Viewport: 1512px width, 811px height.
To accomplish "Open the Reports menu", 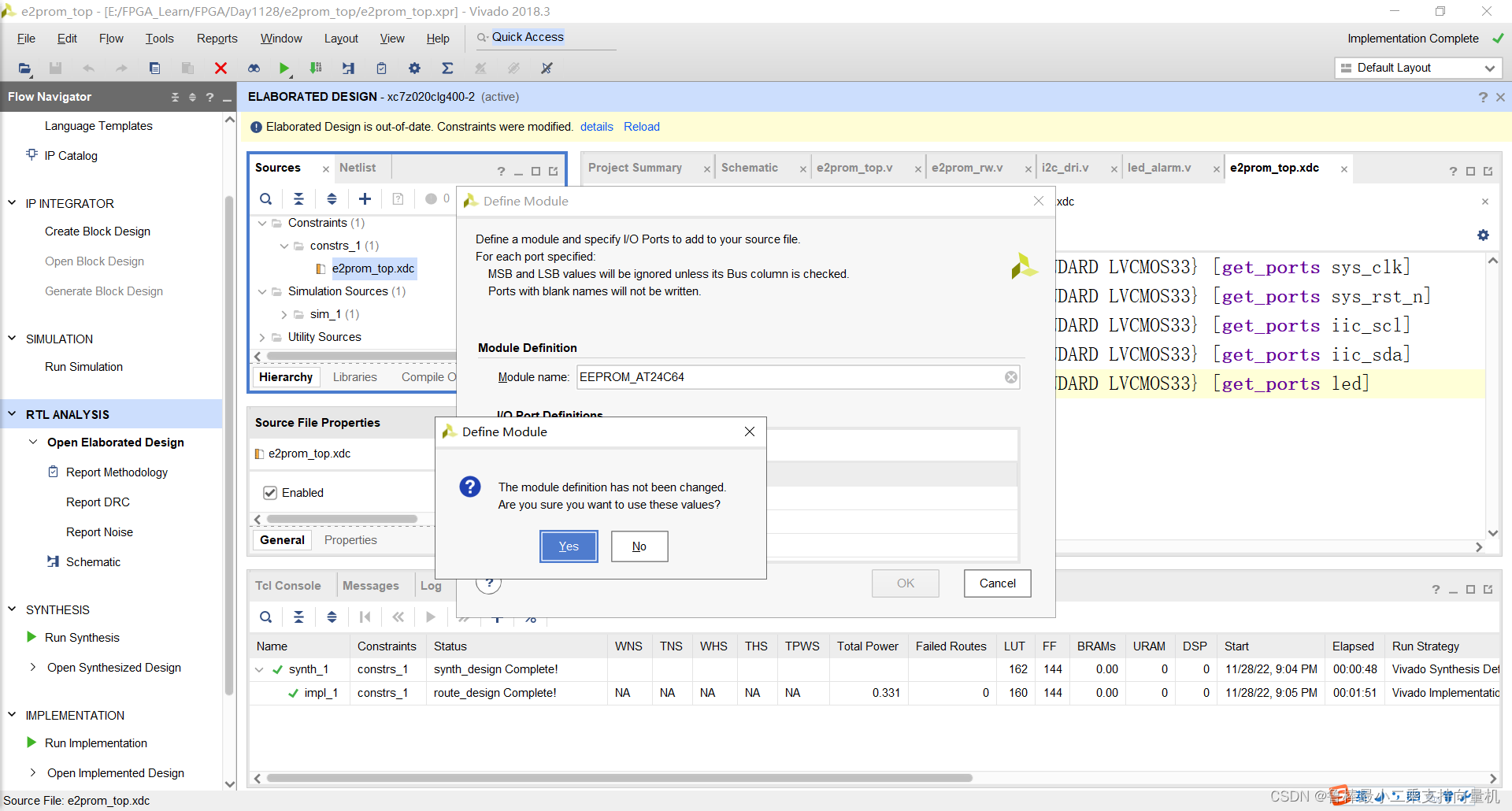I will [217, 39].
